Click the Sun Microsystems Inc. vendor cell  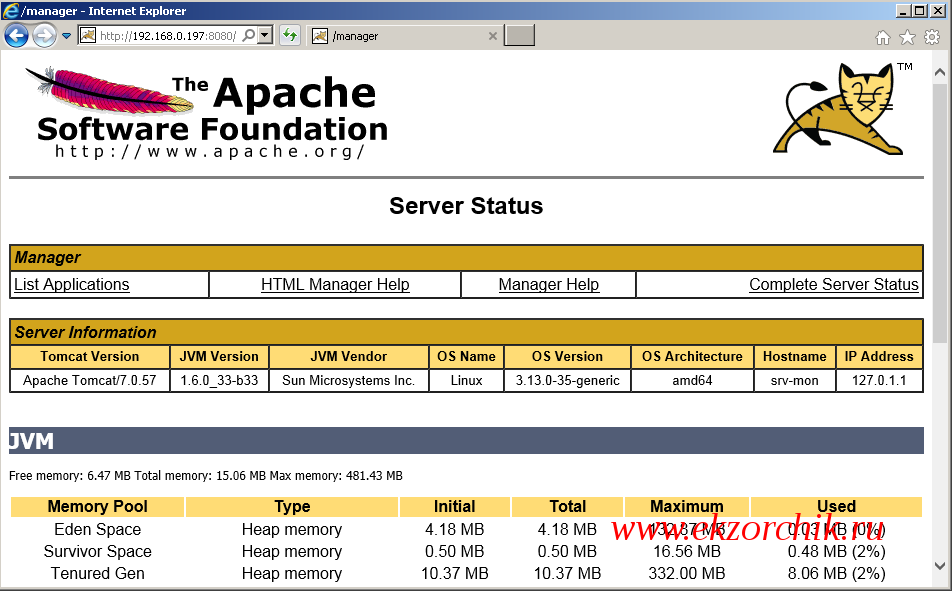coord(348,380)
